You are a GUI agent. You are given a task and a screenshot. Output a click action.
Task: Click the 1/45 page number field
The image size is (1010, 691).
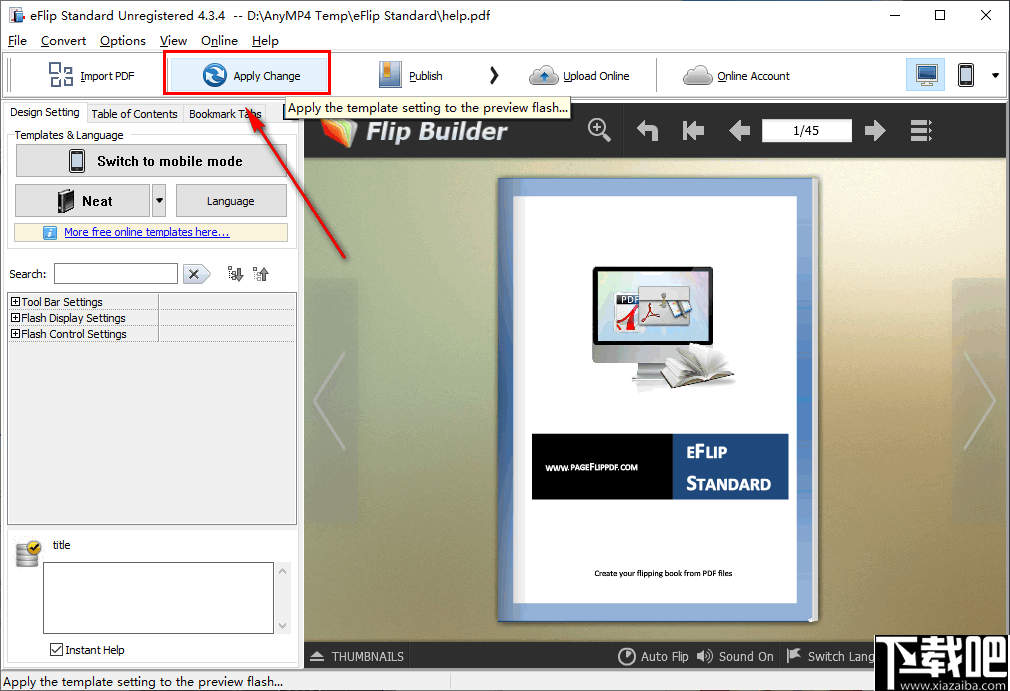click(x=806, y=131)
